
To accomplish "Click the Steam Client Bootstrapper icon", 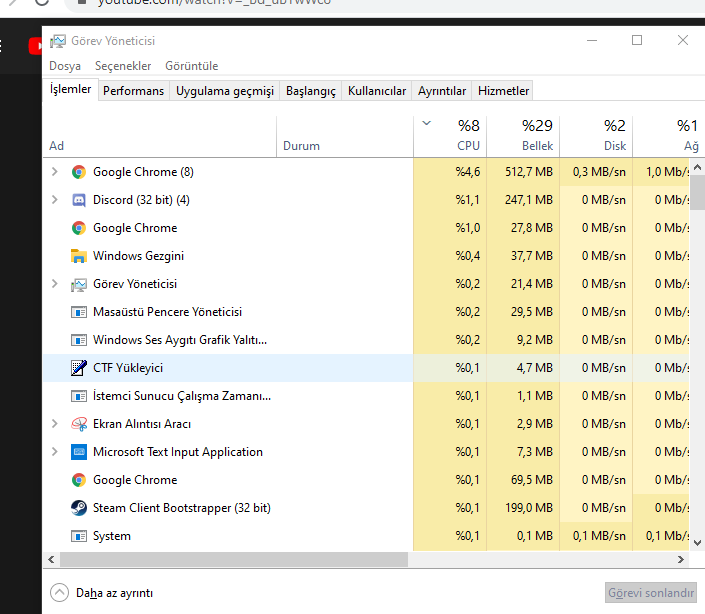I will click(x=79, y=508).
